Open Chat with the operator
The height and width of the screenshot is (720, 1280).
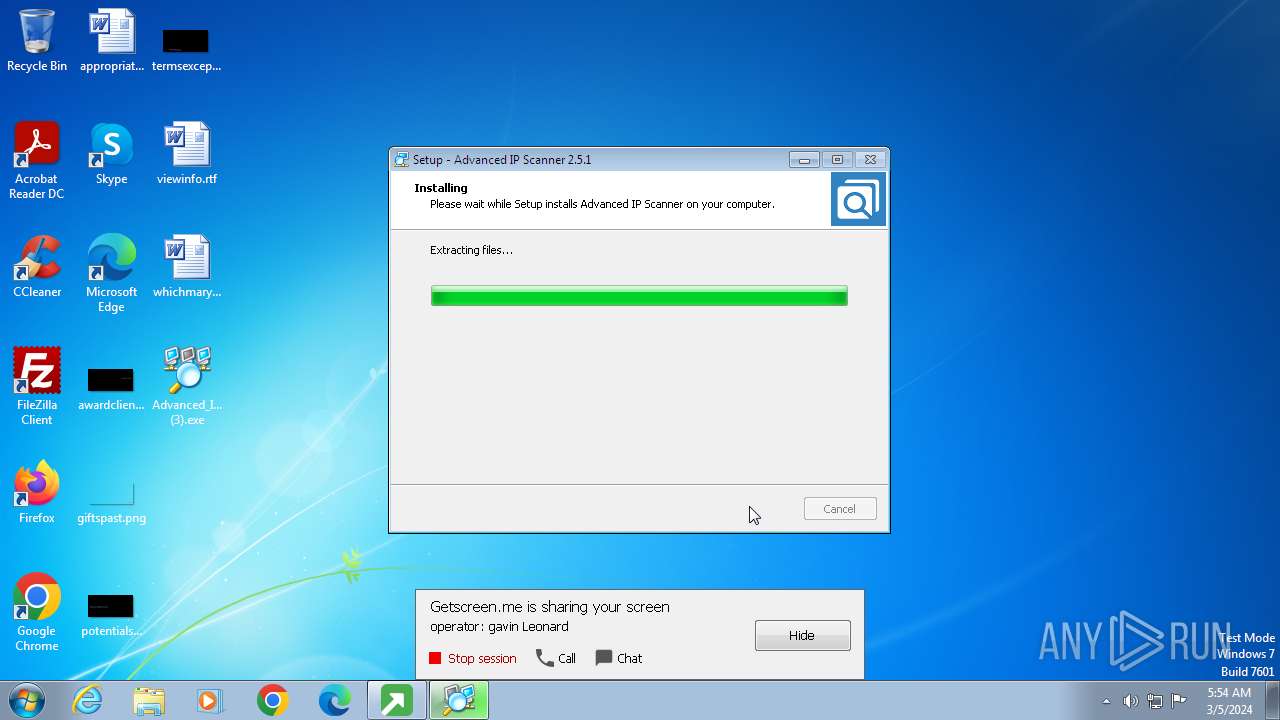[x=619, y=658]
